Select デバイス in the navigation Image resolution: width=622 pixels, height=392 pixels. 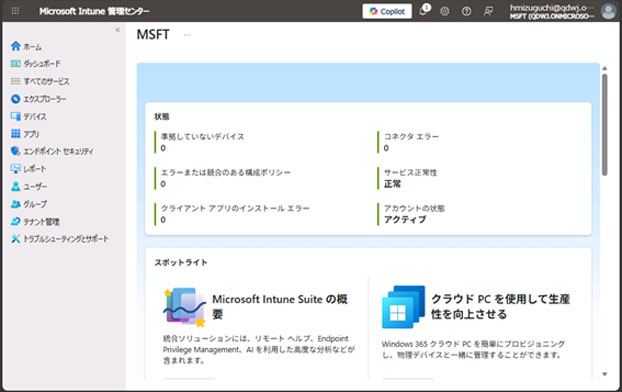tap(35, 117)
